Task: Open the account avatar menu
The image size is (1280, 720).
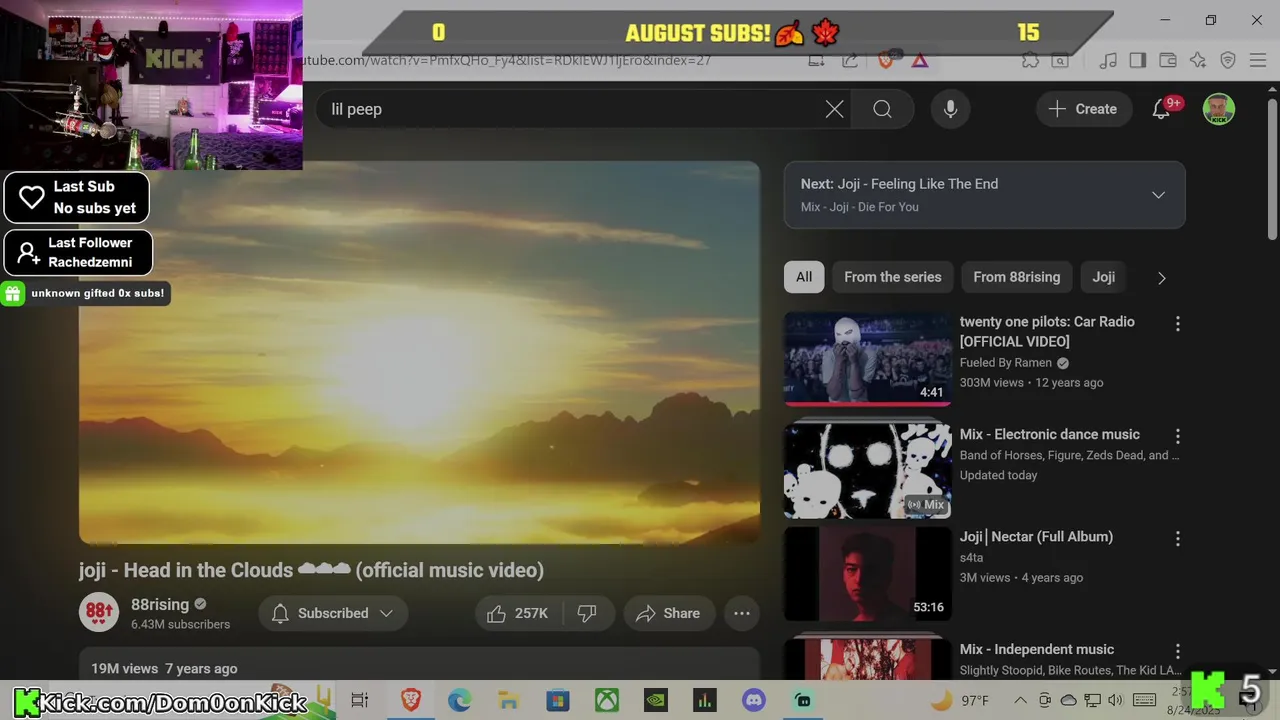Action: [1218, 109]
